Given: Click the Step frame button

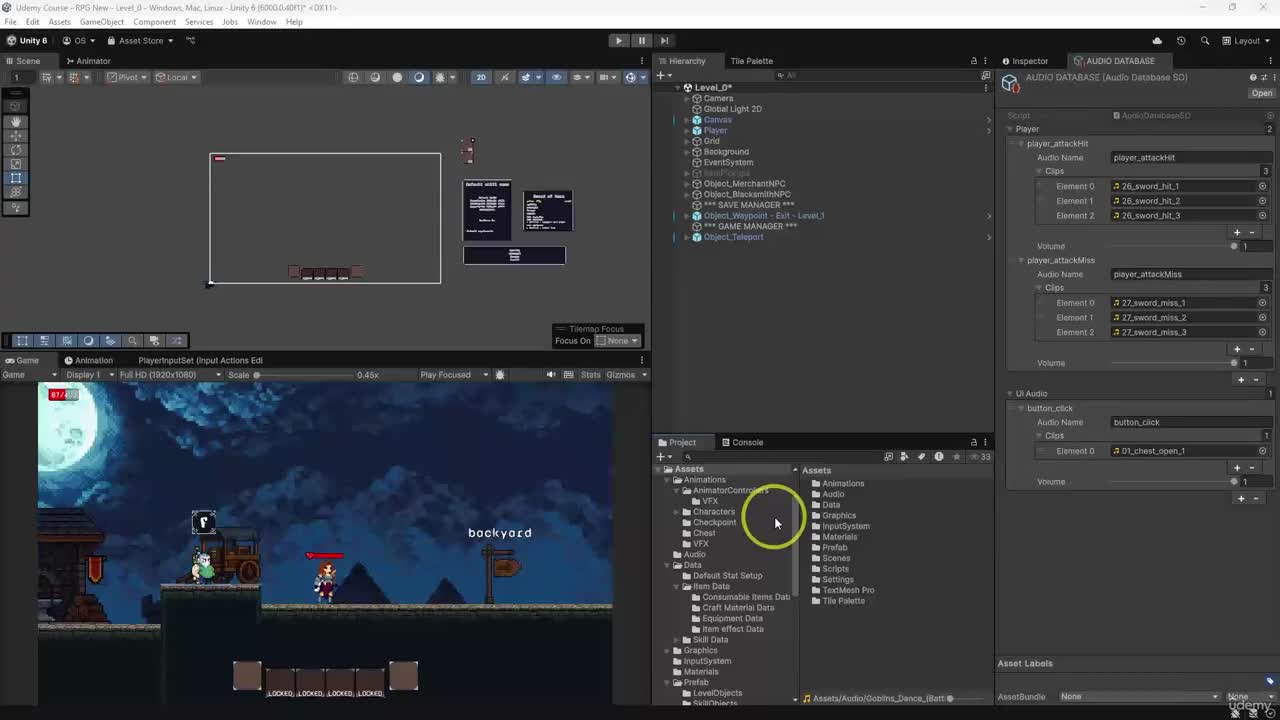Looking at the screenshot, I should 664,41.
